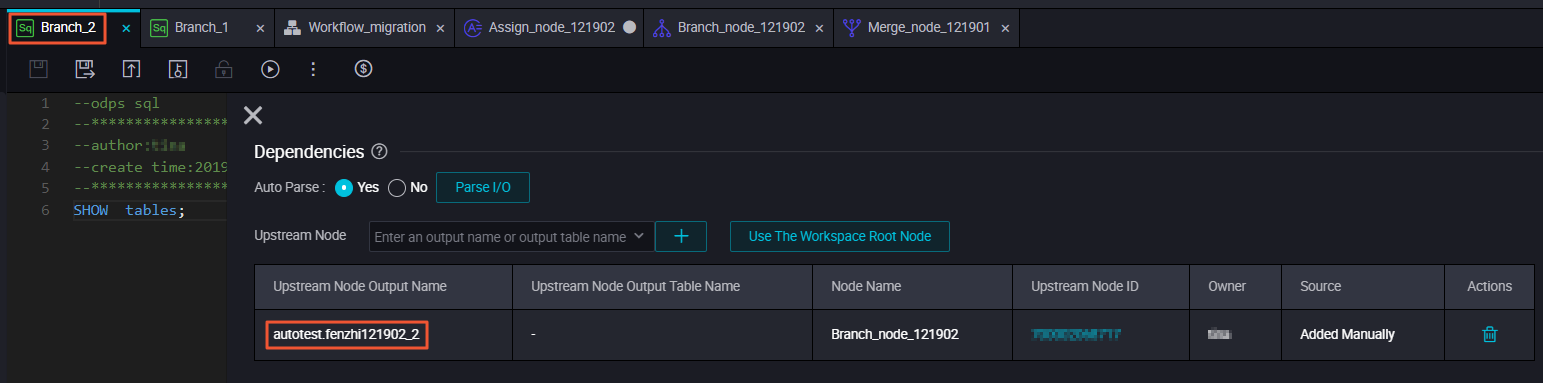This screenshot has width=1543, height=383.
Task: Select Auto Parse No radio button
Action: 396,187
